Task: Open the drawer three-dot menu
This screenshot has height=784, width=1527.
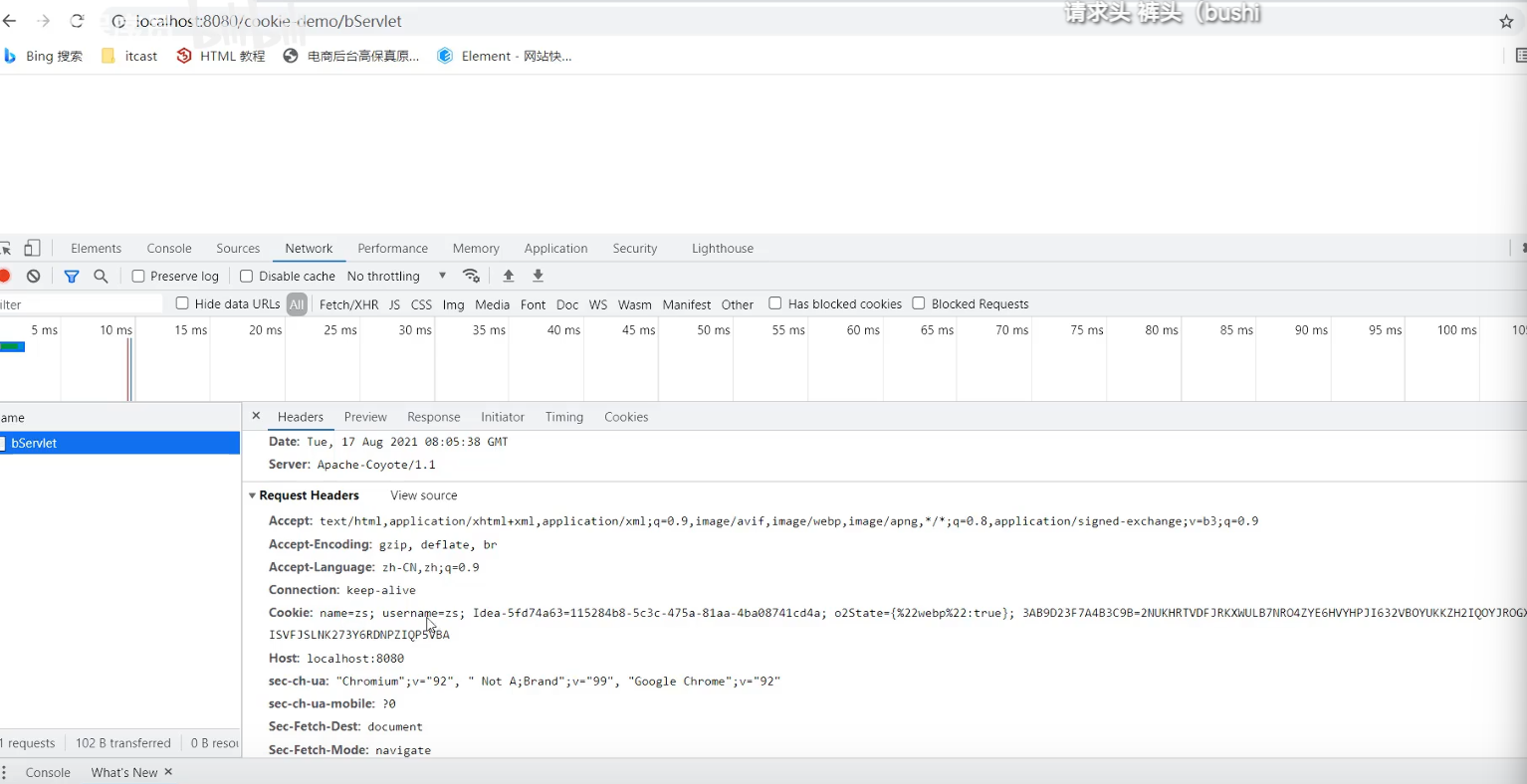Action: [x=4, y=772]
